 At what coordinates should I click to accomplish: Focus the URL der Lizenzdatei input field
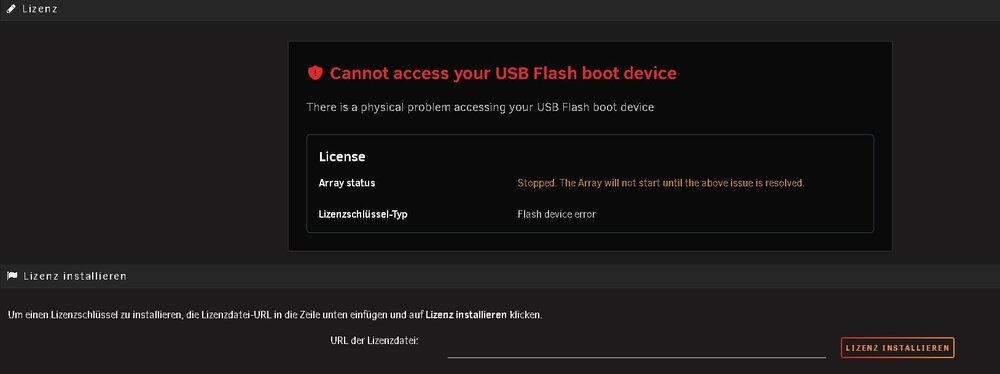tap(636, 348)
